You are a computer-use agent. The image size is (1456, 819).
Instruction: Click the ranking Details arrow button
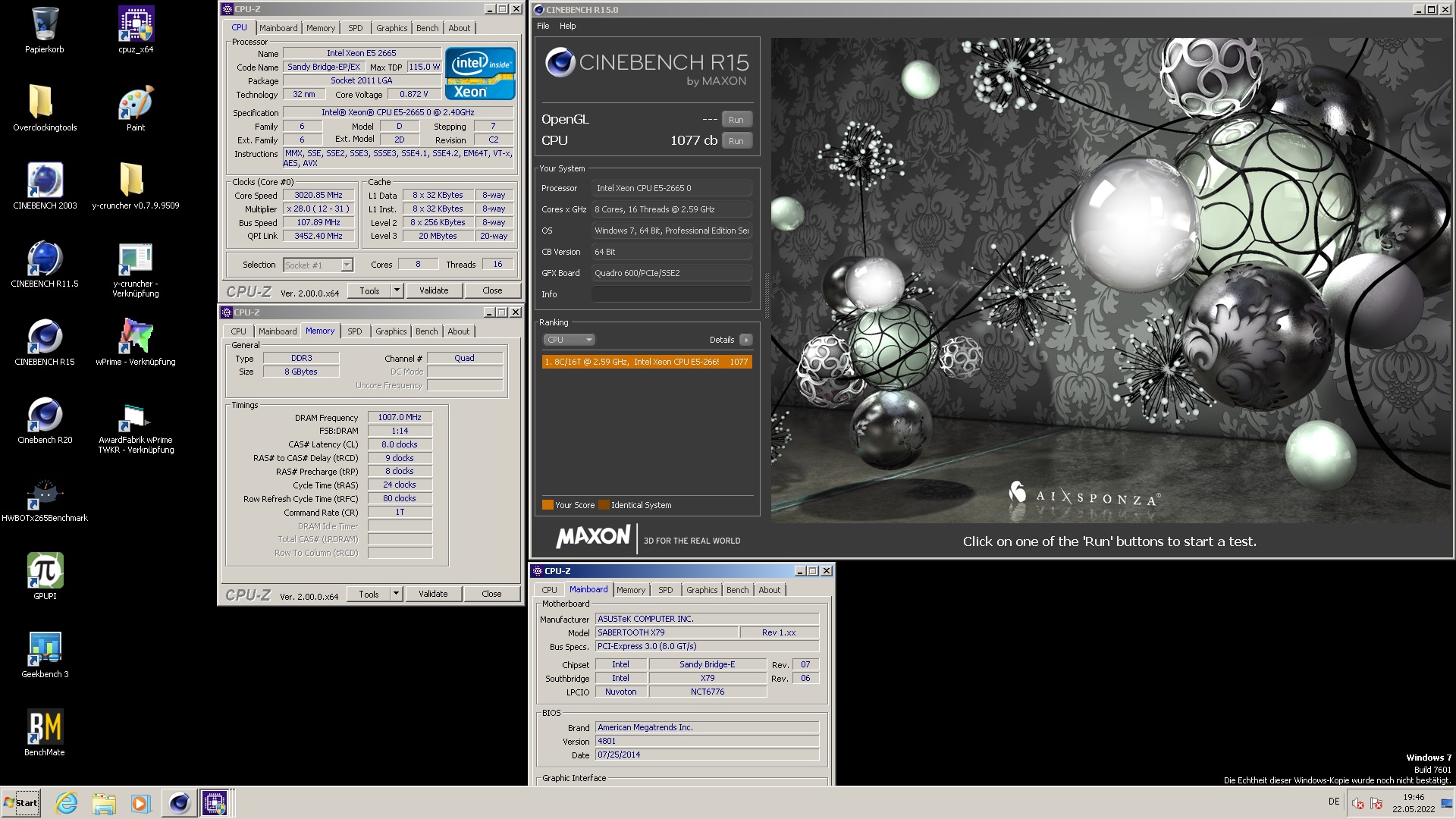coord(746,340)
